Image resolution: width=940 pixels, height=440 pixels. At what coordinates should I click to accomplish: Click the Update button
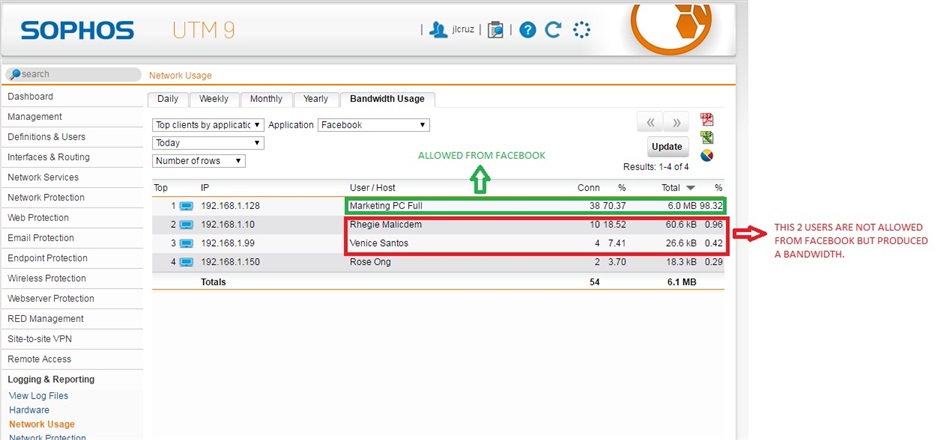point(667,146)
